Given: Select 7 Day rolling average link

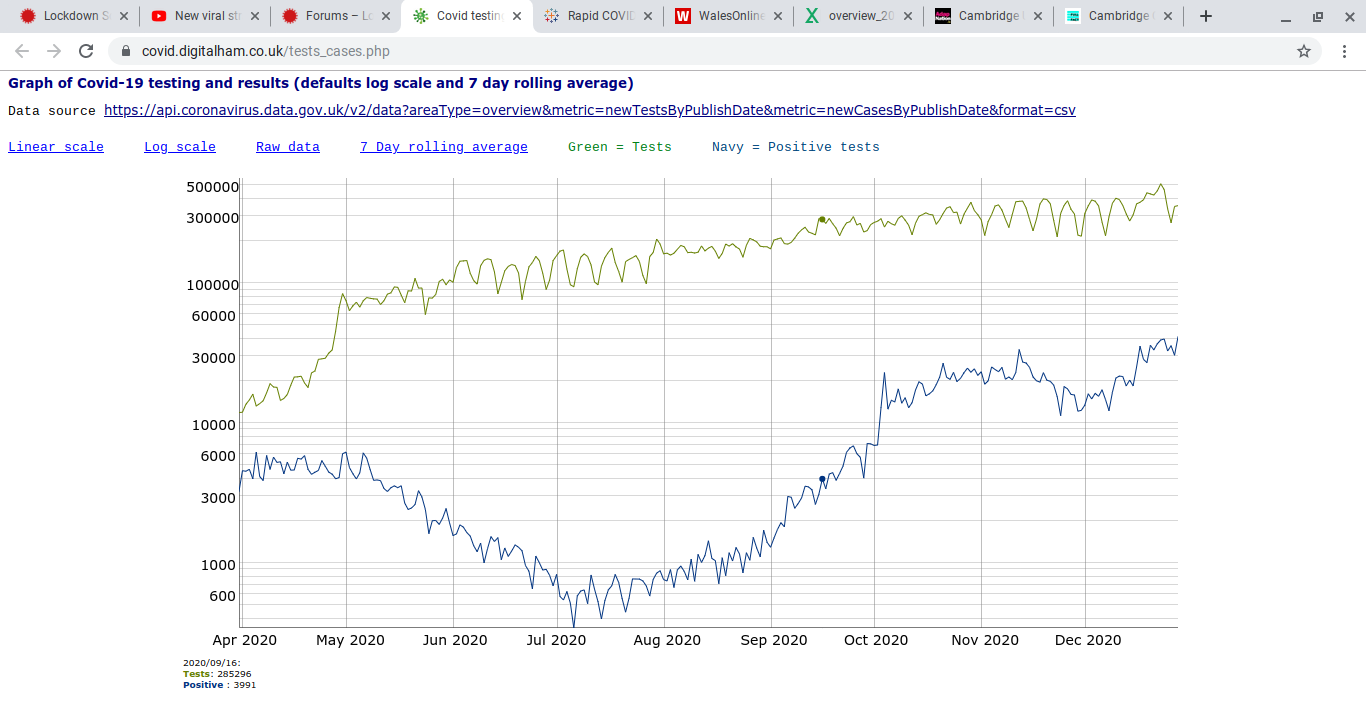Looking at the screenshot, I should tap(444, 147).
